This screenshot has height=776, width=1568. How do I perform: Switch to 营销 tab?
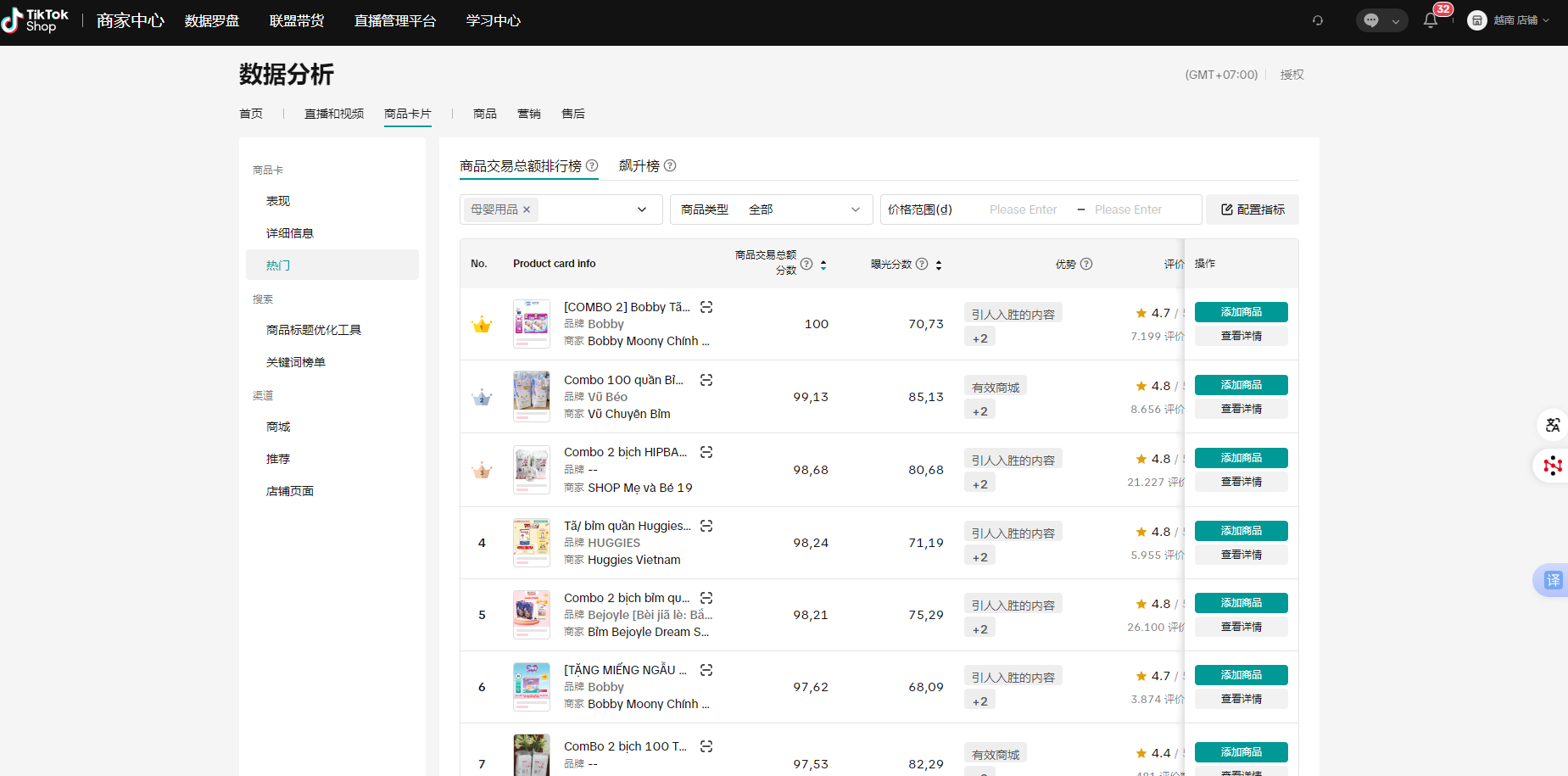coord(529,114)
